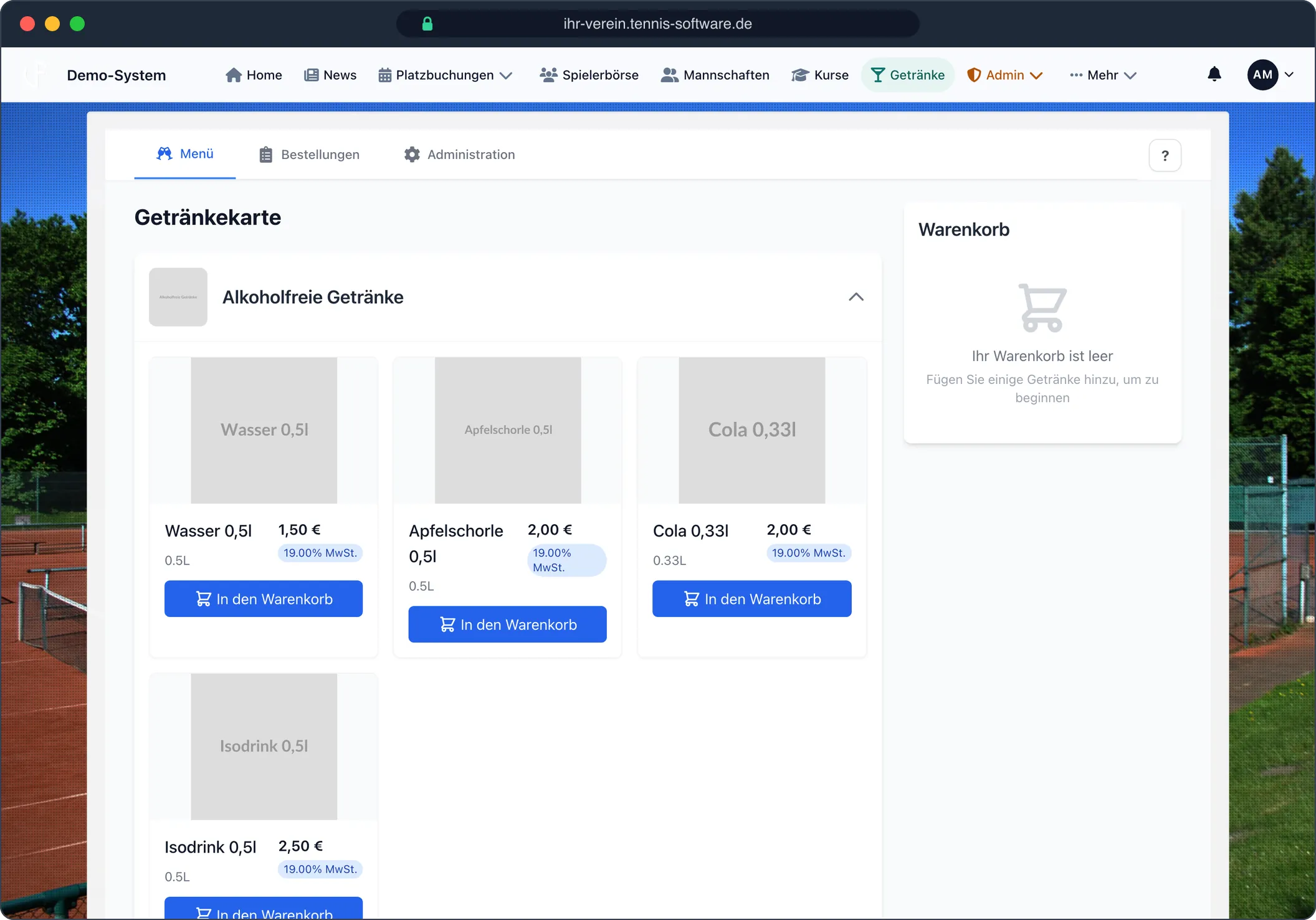
Task: Click the empty shopping cart icon
Action: tap(1042, 308)
